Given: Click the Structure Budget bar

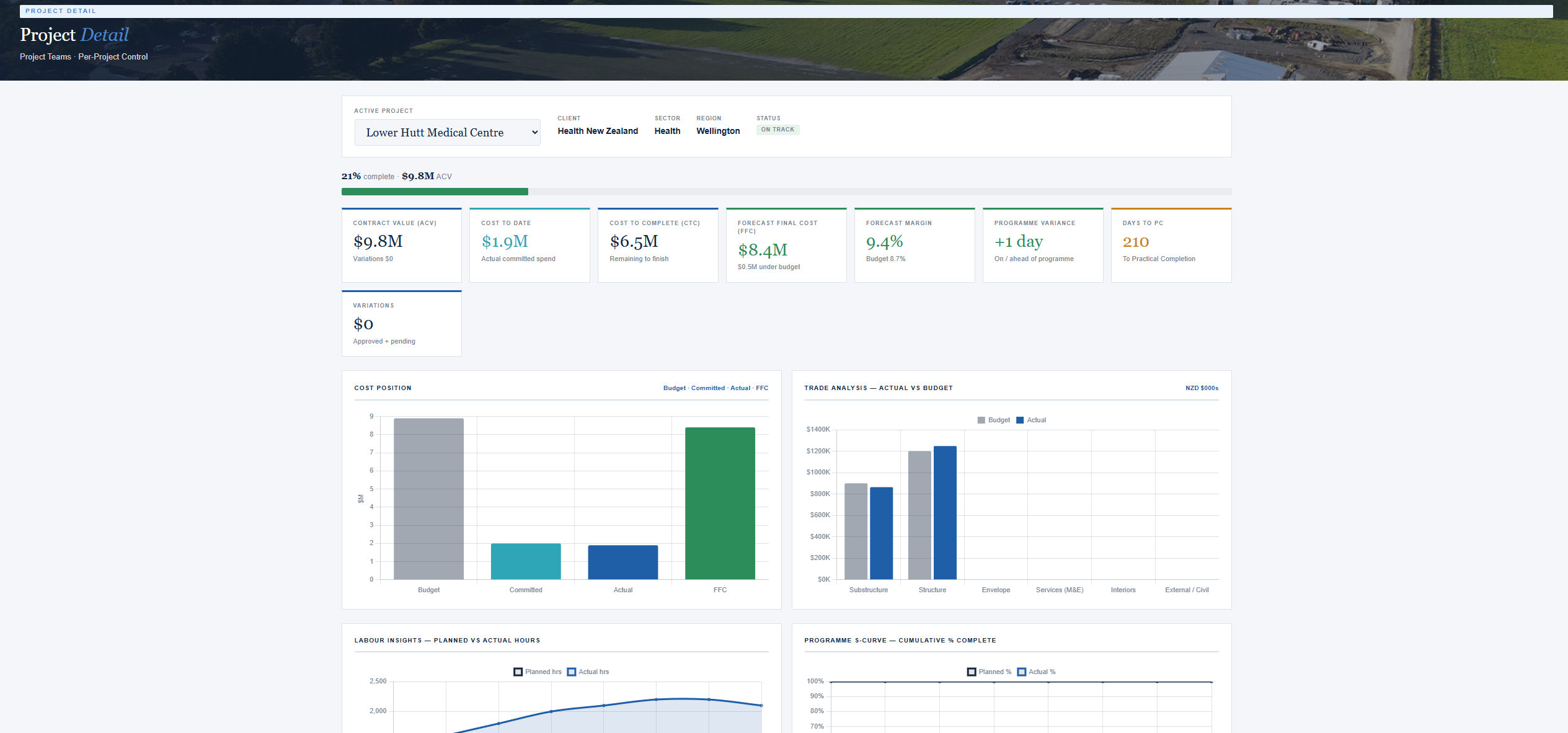Looking at the screenshot, I should click(919, 515).
